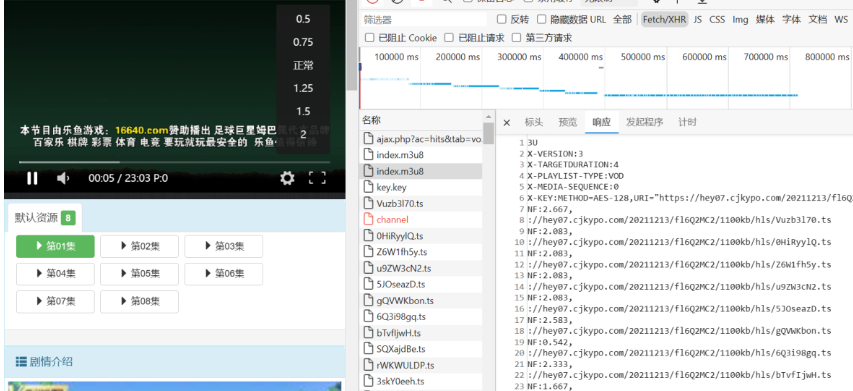Image resolution: width=853 pixels, height=391 pixels.
Task: Select the Vuzb3l70.ts request
Action: click(x=421, y=203)
